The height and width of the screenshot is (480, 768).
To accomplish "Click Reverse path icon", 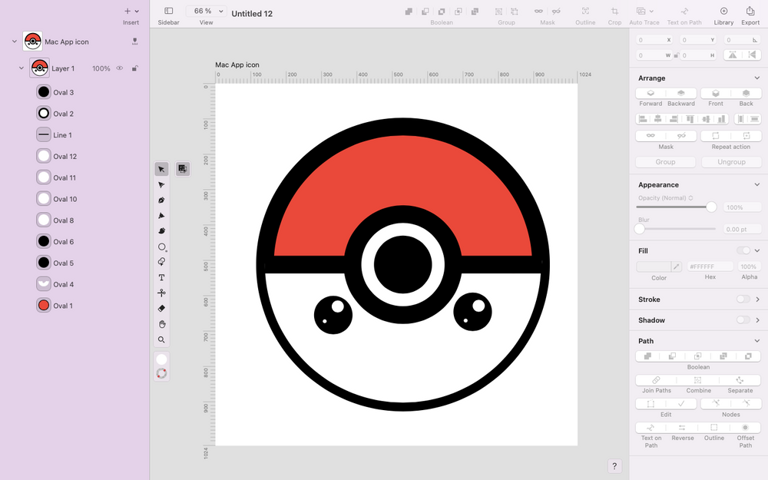I will 682,428.
